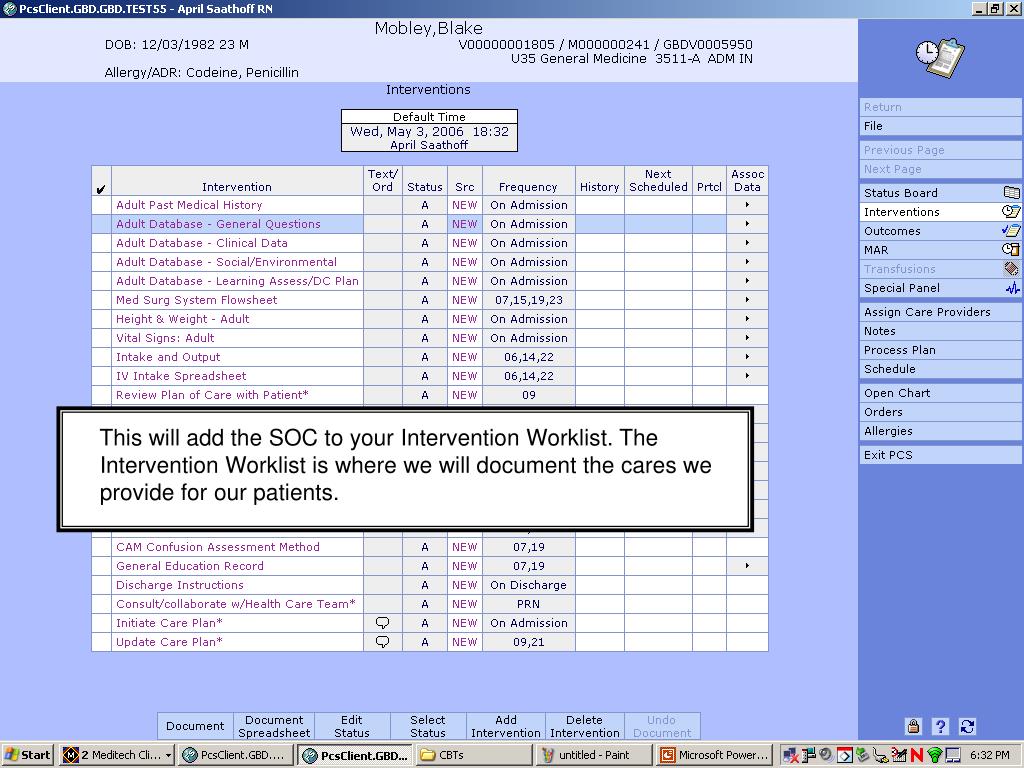Tick the checkbox for Discharge Instructions
This screenshot has width=1024, height=768.
pyautogui.click(x=101, y=585)
